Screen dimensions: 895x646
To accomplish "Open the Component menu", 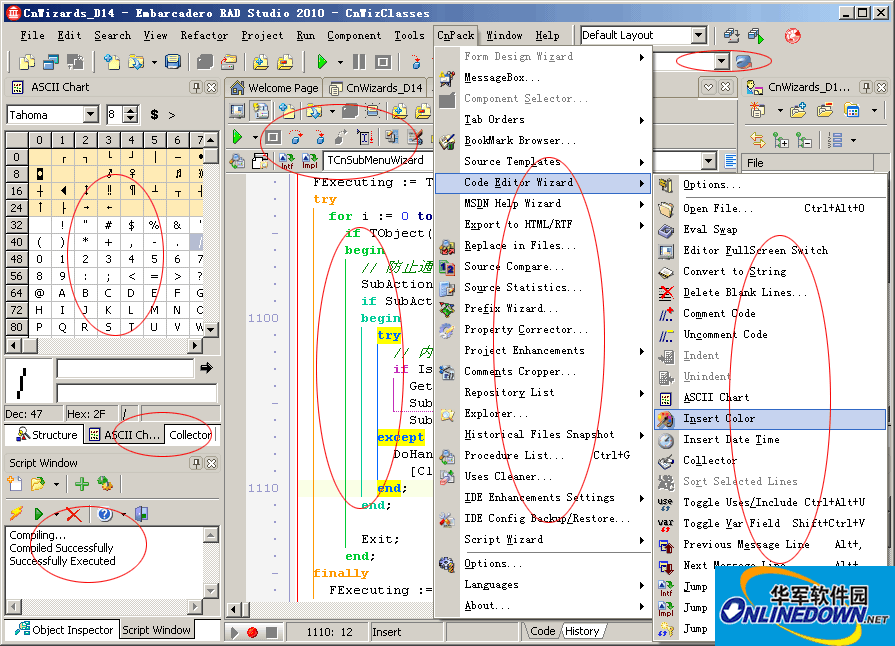I will [354, 35].
